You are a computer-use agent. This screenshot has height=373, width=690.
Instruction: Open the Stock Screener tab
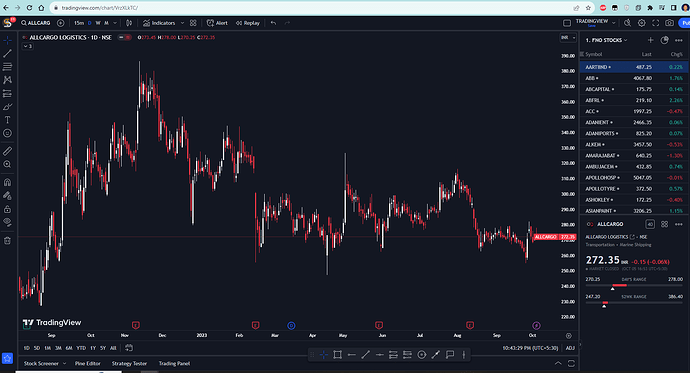tap(41, 363)
